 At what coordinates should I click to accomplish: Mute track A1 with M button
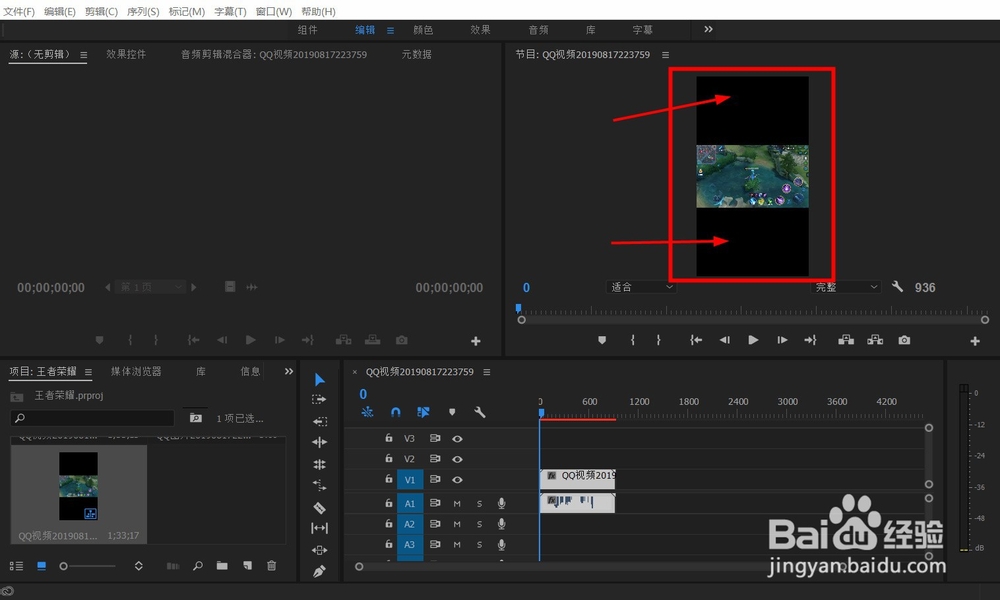tap(457, 504)
